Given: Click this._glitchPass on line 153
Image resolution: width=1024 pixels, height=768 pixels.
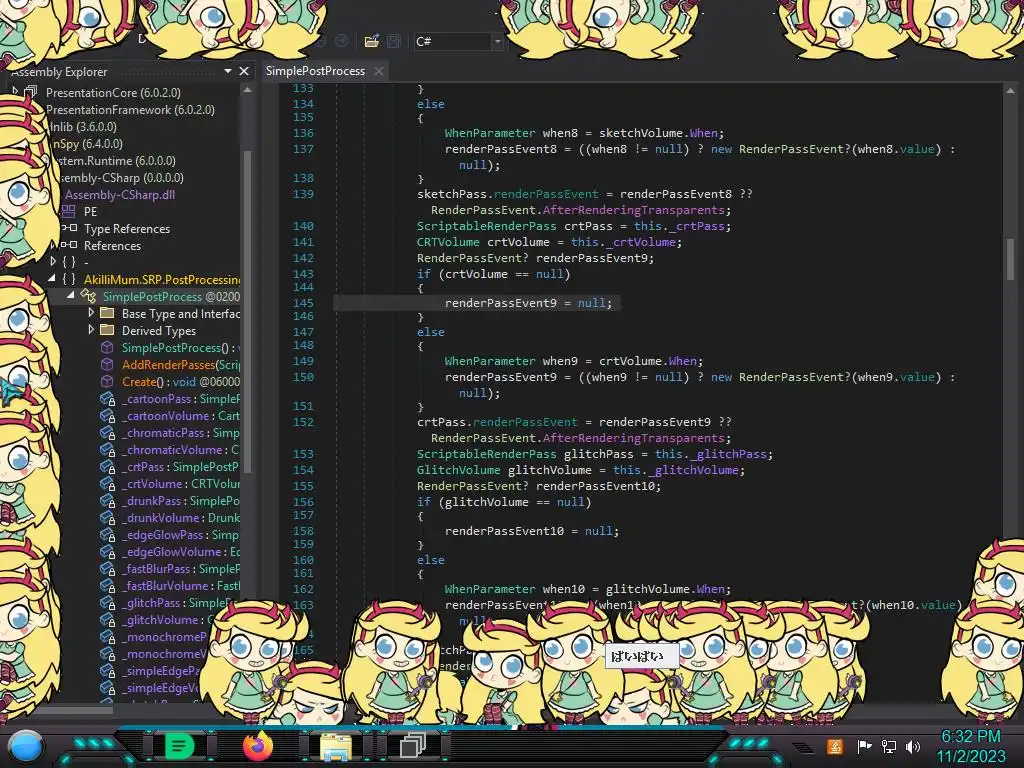Looking at the screenshot, I should [x=712, y=454].
